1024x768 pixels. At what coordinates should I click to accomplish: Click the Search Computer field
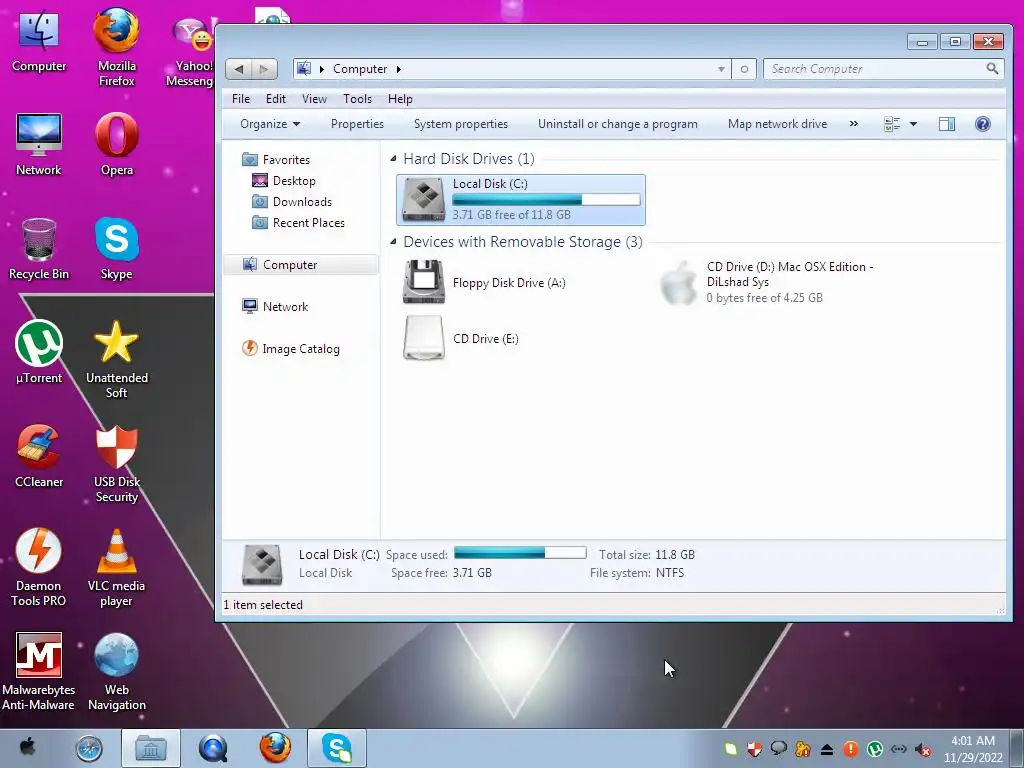pos(884,69)
